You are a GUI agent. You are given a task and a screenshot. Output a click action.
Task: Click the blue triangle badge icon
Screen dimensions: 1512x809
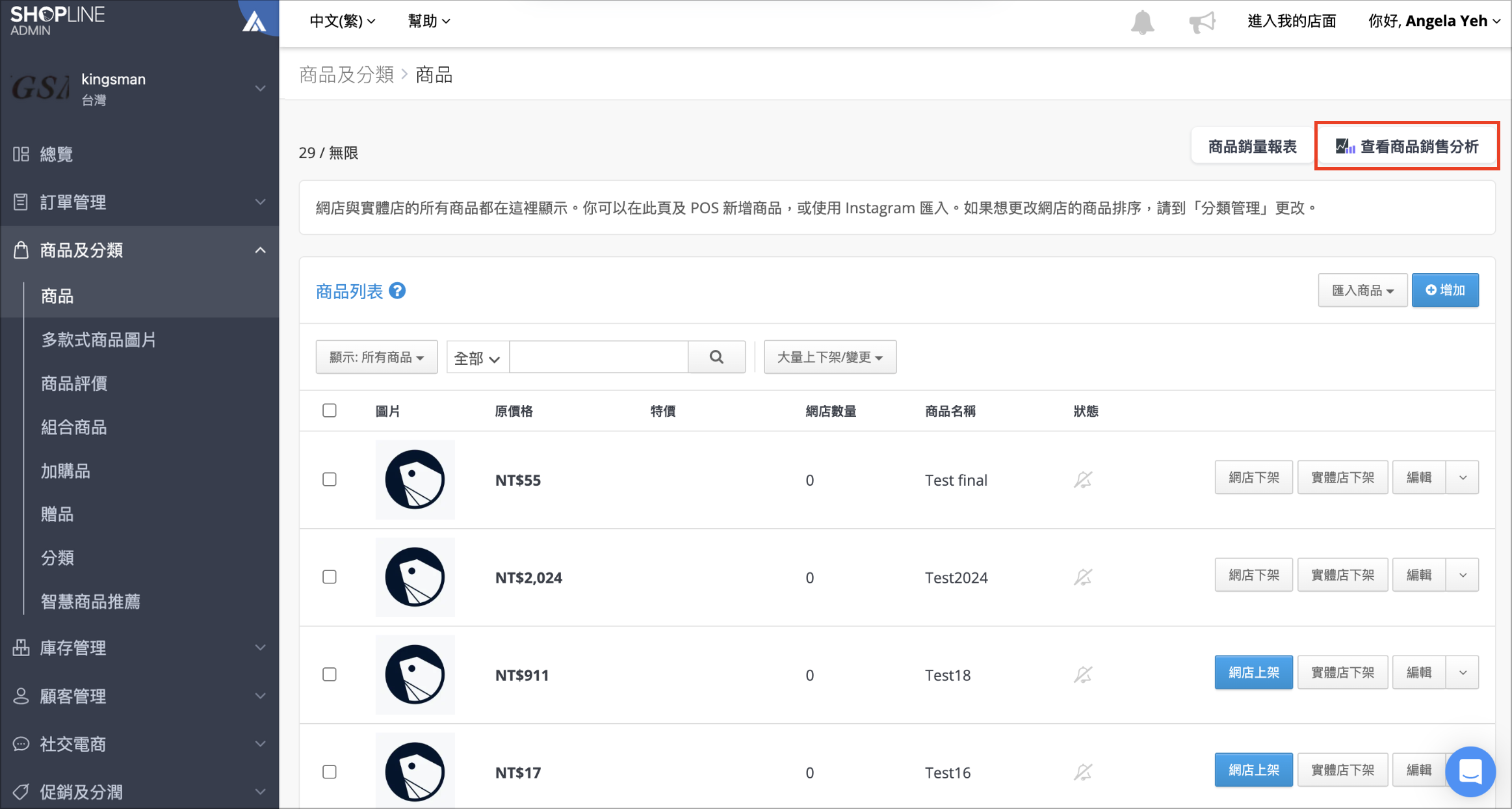255,22
